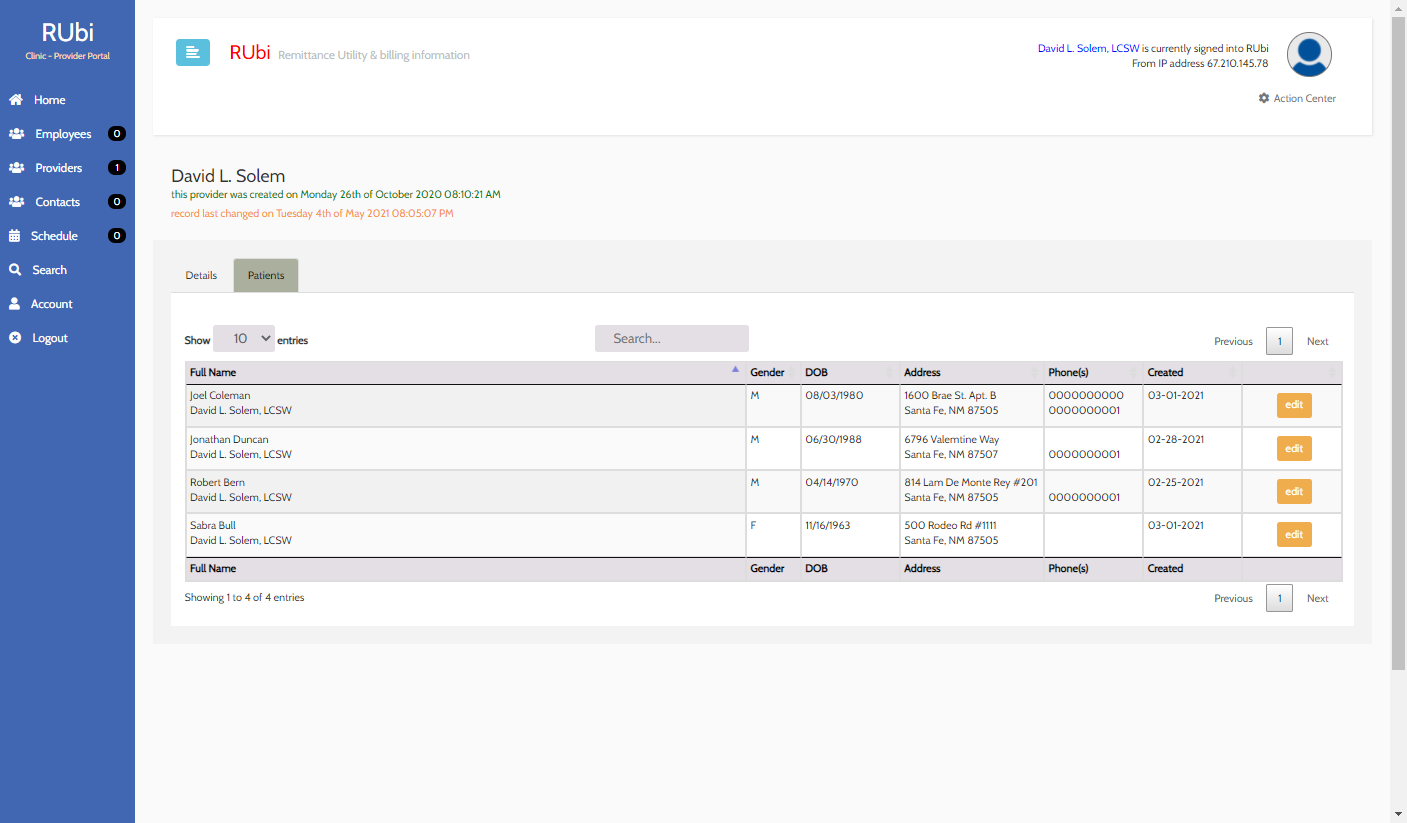The height and width of the screenshot is (823, 1407).
Task: Edit the Joel Coleman patient record
Action: pos(1293,405)
